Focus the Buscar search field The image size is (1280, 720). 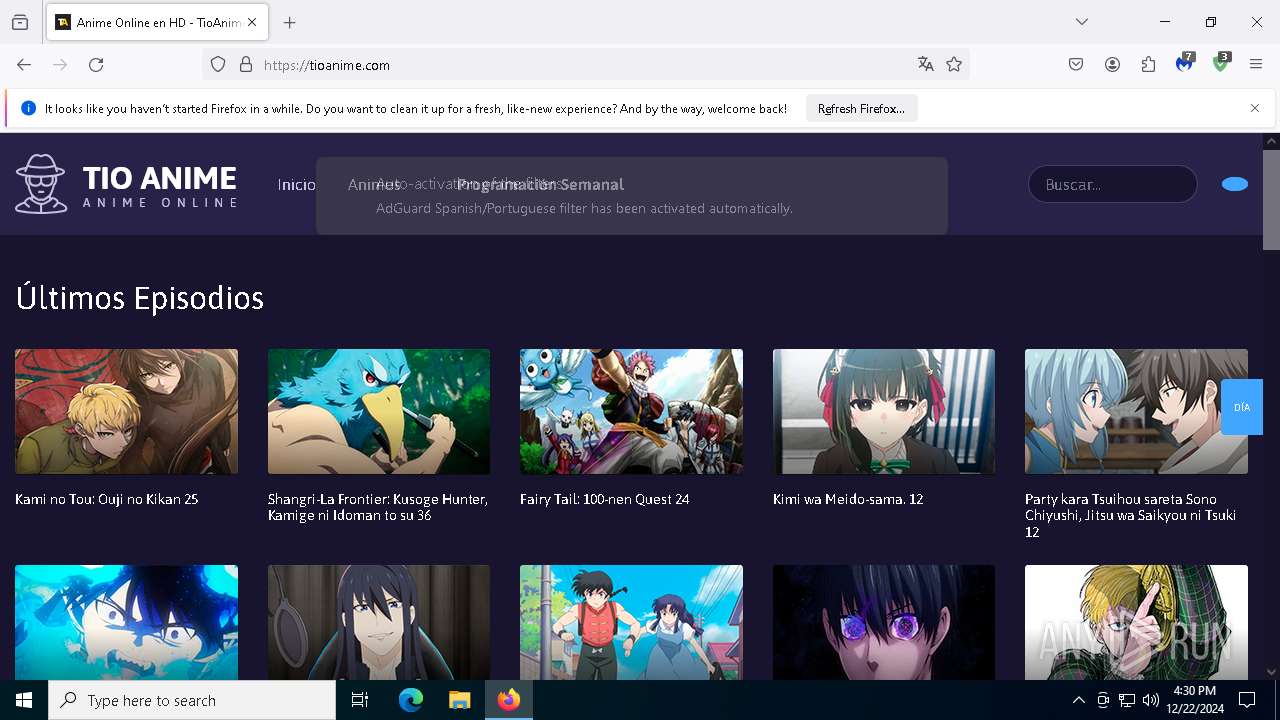tap(1112, 184)
